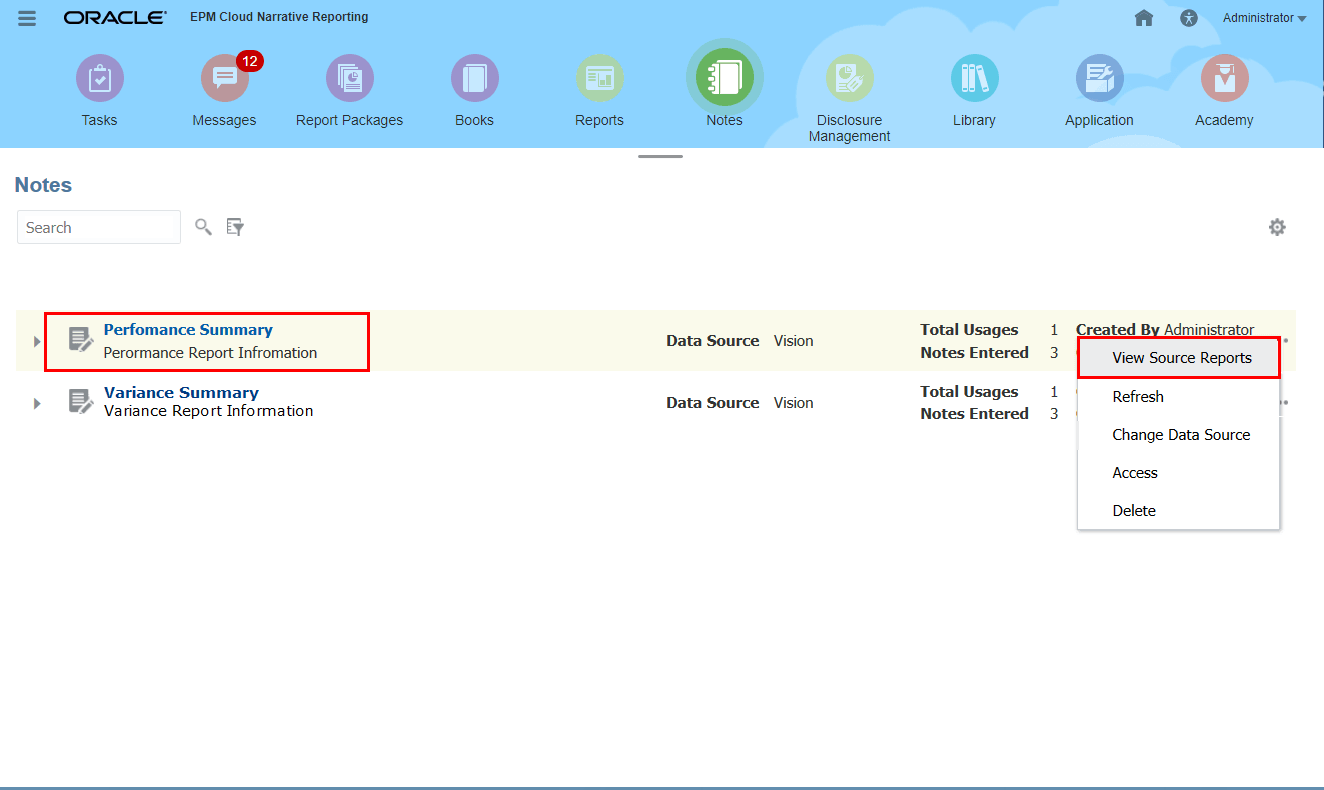Choose View Source Reports from menu
Image resolution: width=1324 pixels, height=790 pixels.
(1179, 358)
